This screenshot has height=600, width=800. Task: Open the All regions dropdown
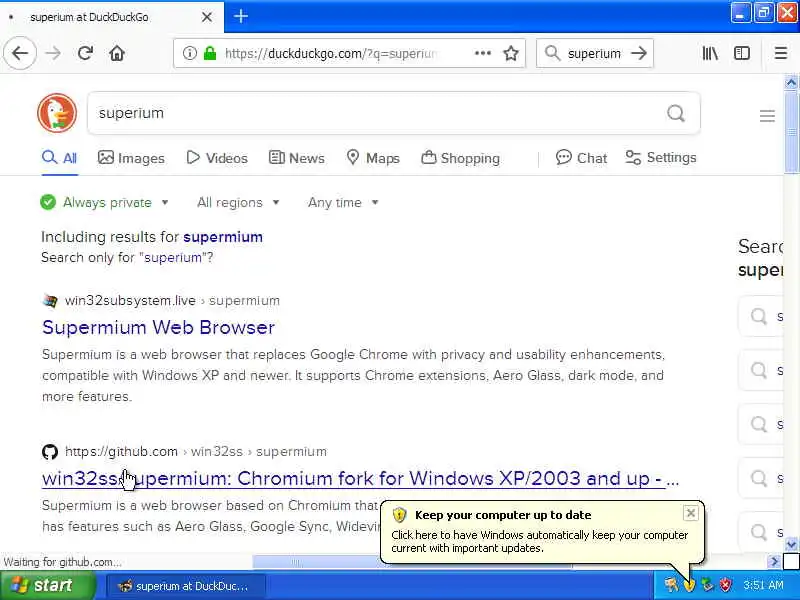coord(238,203)
